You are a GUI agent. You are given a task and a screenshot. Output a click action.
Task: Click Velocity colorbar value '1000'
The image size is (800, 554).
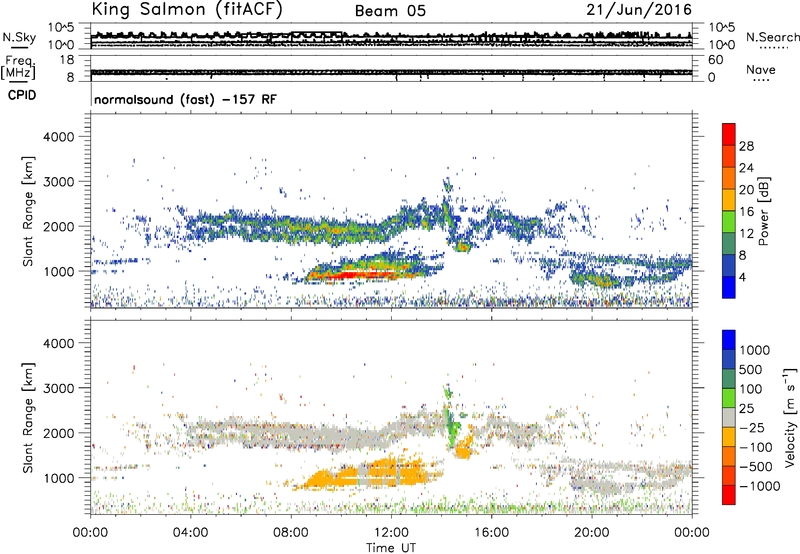pos(754,350)
